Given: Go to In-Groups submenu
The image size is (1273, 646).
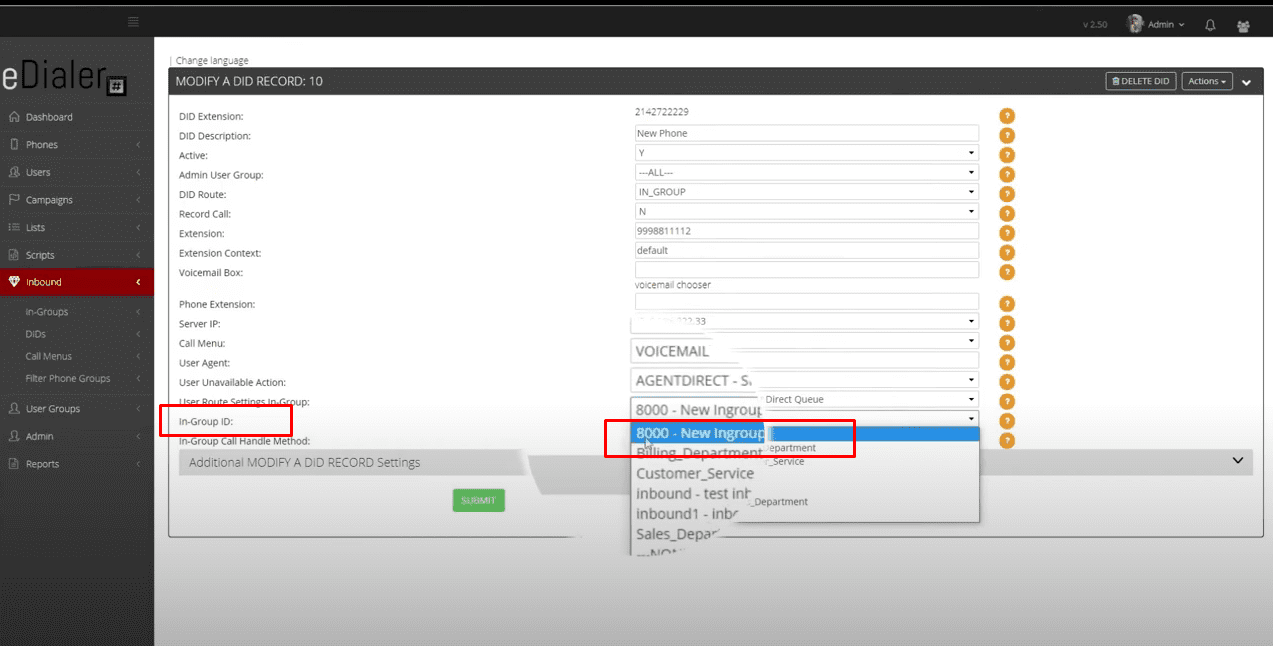Looking at the screenshot, I should pyautogui.click(x=47, y=312).
